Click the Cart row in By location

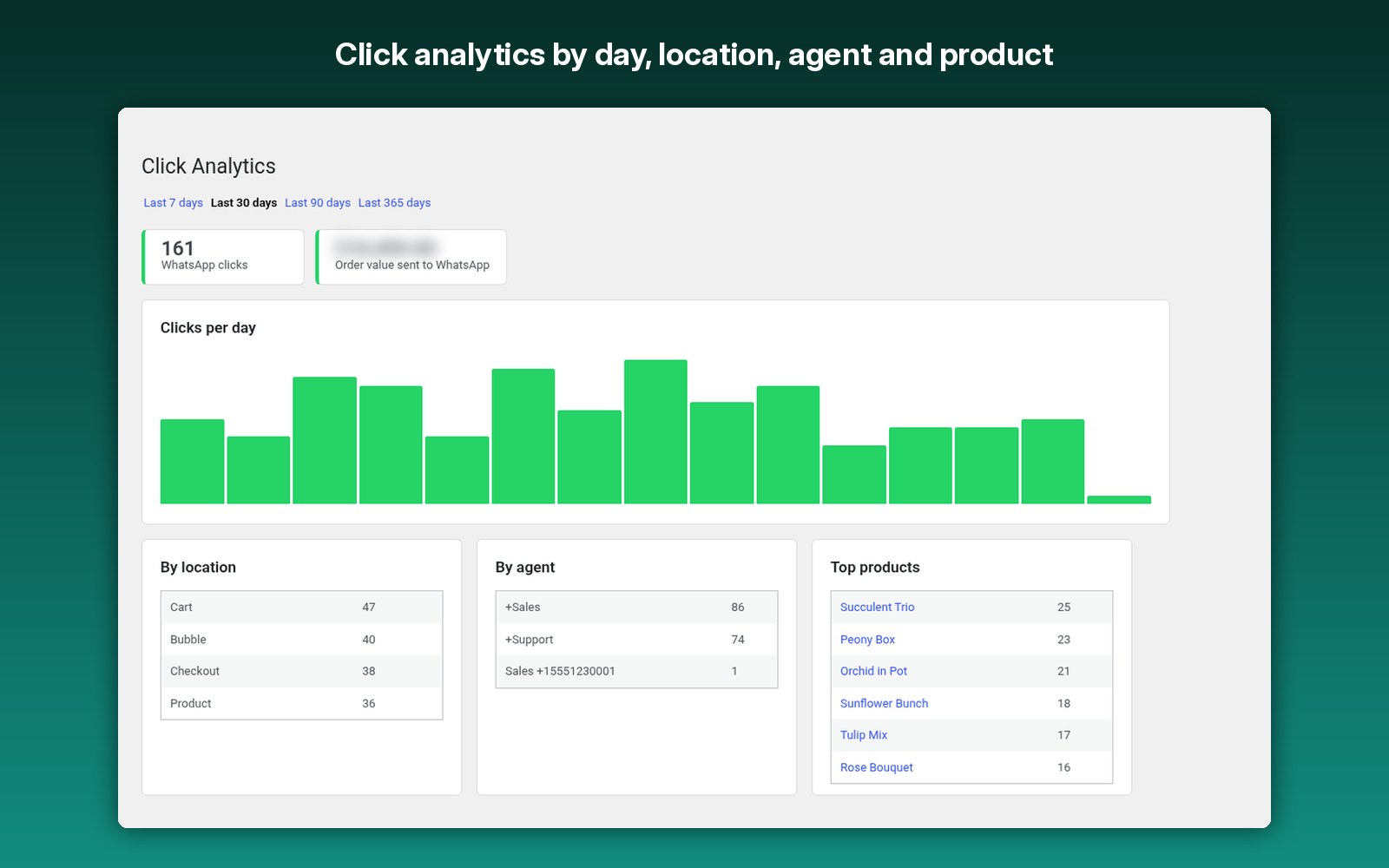click(301, 608)
